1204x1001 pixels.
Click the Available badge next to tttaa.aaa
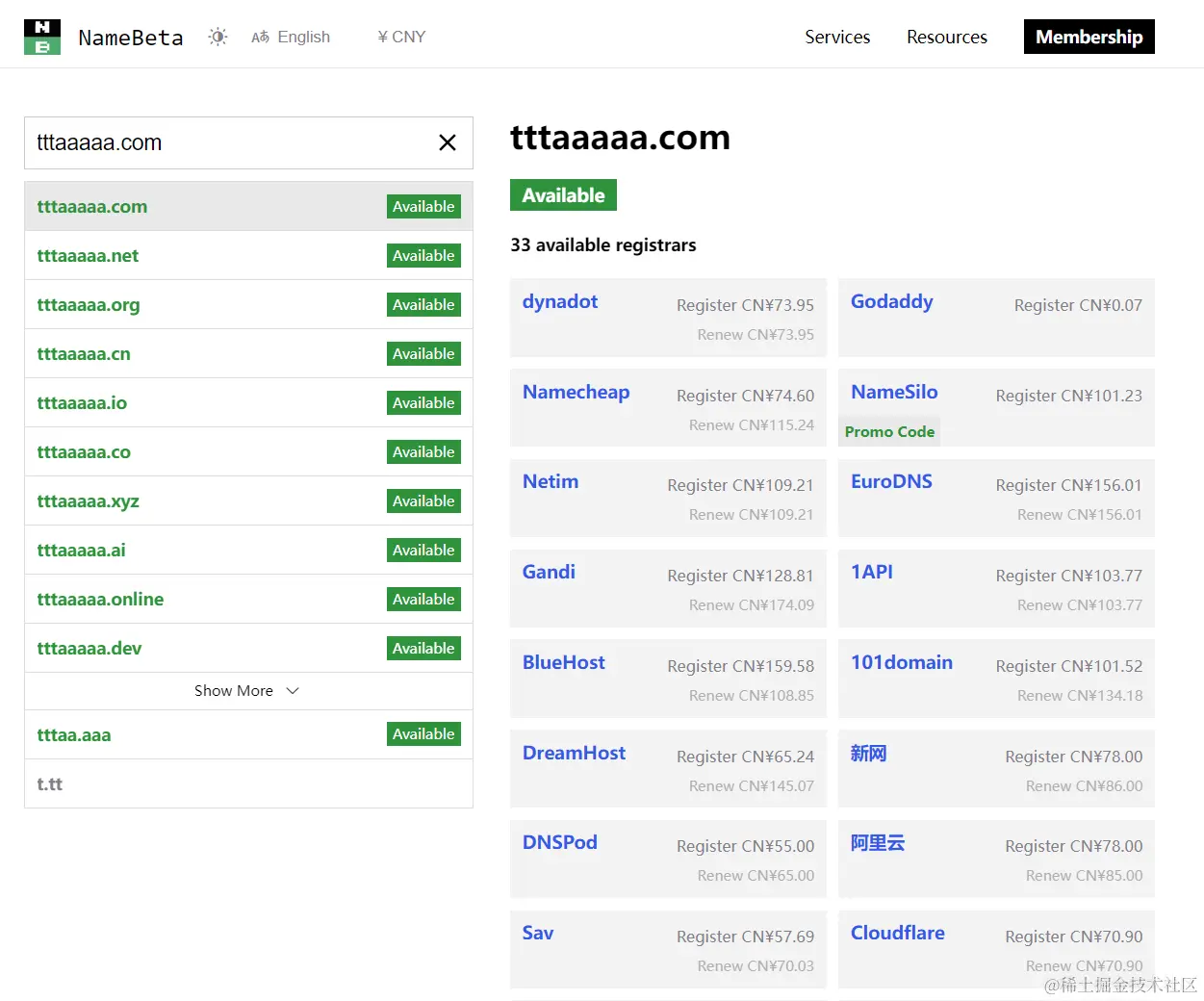(423, 733)
